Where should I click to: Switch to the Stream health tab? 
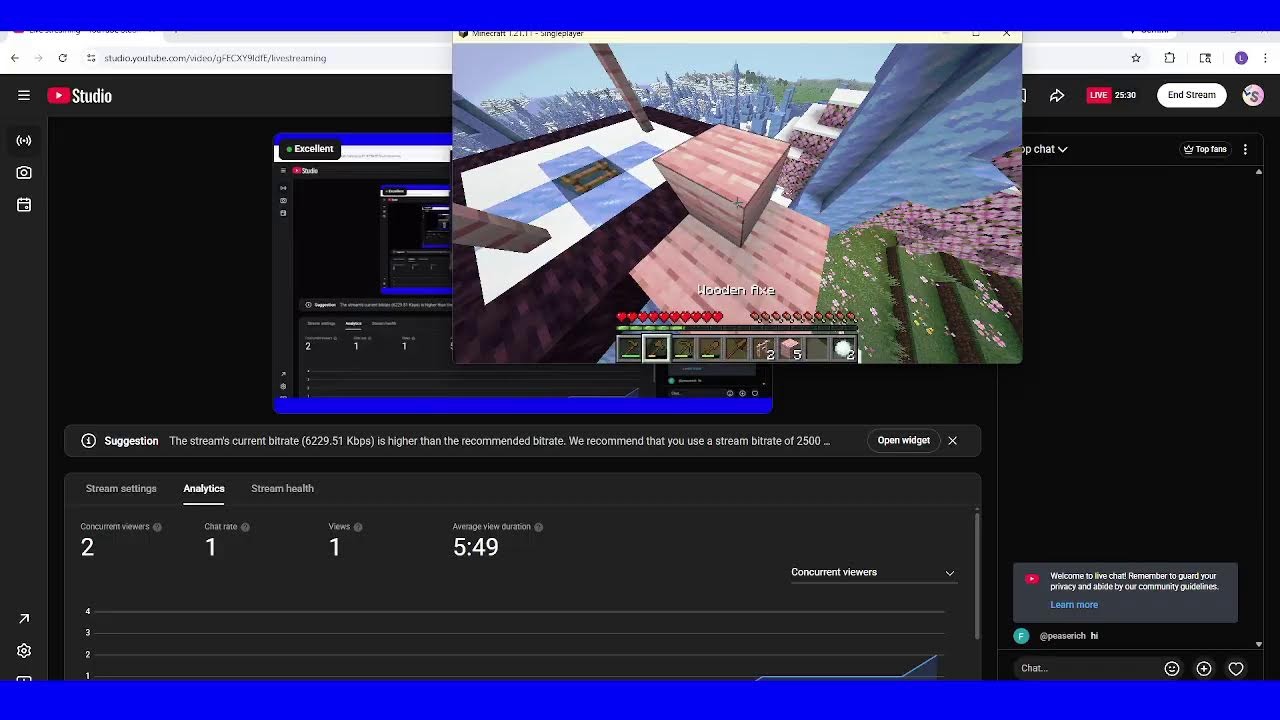282,488
